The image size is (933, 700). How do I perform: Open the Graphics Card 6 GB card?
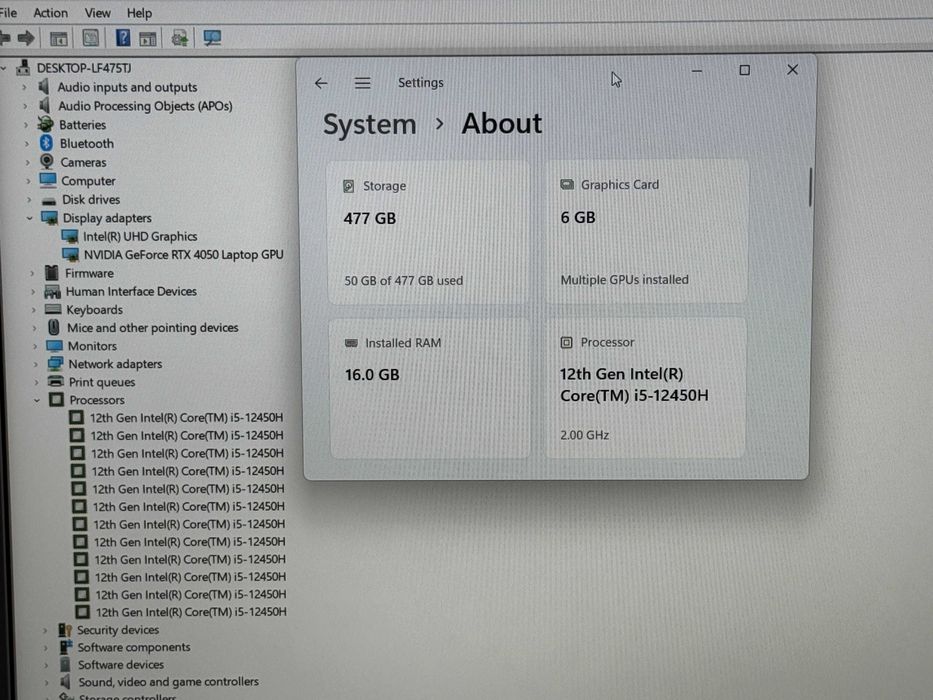click(x=646, y=232)
